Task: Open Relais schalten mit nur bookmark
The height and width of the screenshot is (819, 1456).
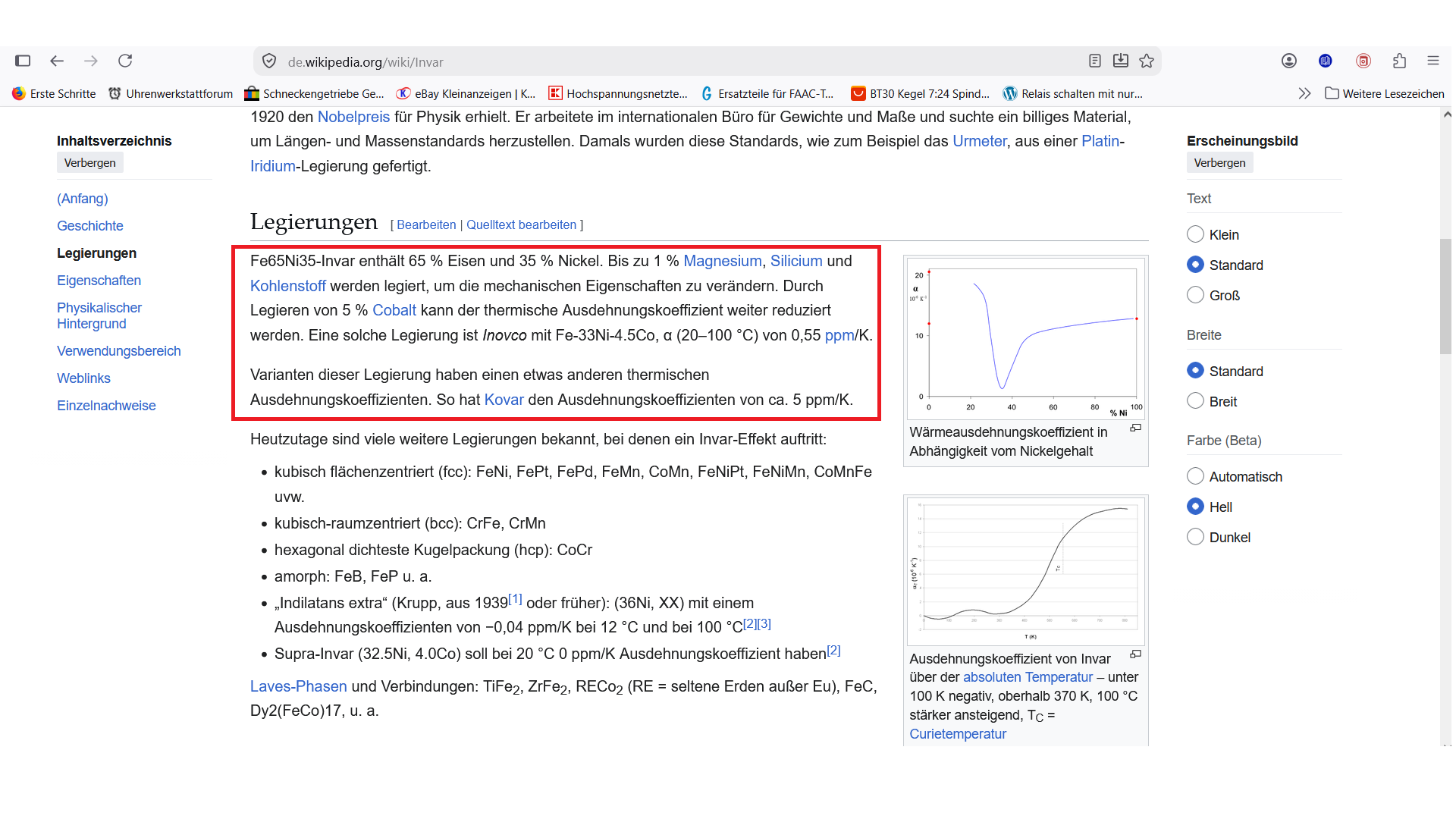Action: tap(1073, 93)
